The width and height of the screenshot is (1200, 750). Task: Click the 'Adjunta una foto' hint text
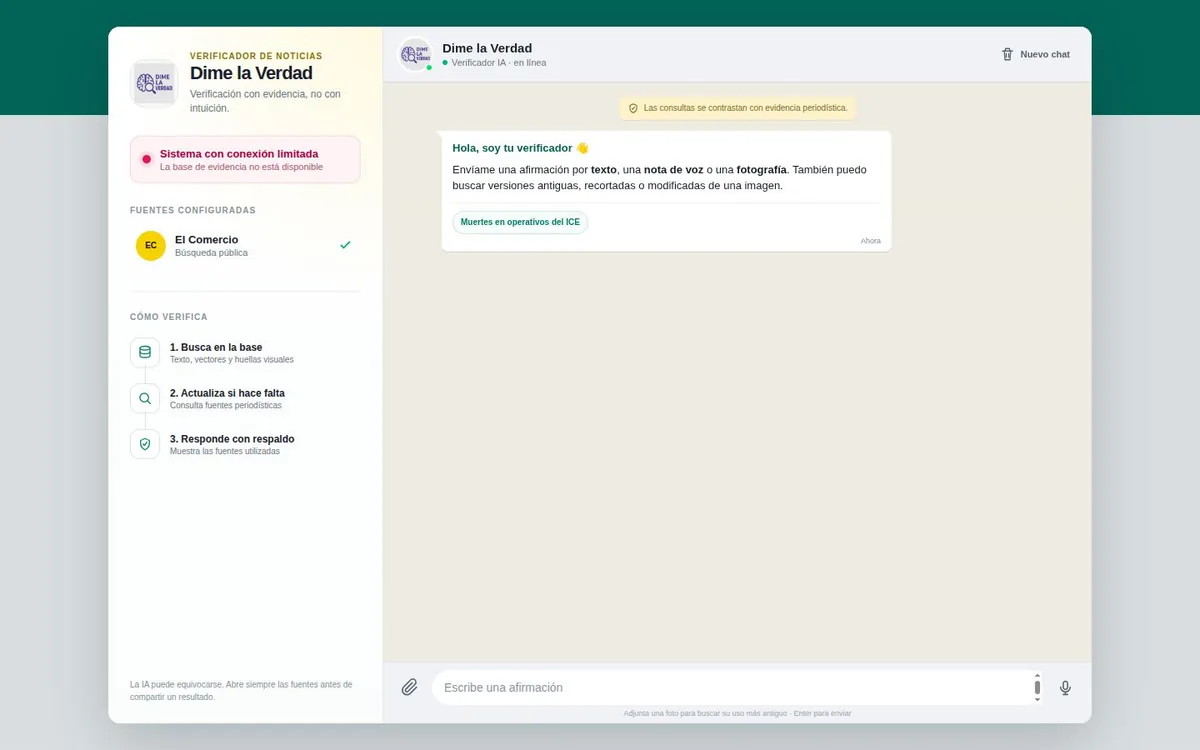(737, 713)
